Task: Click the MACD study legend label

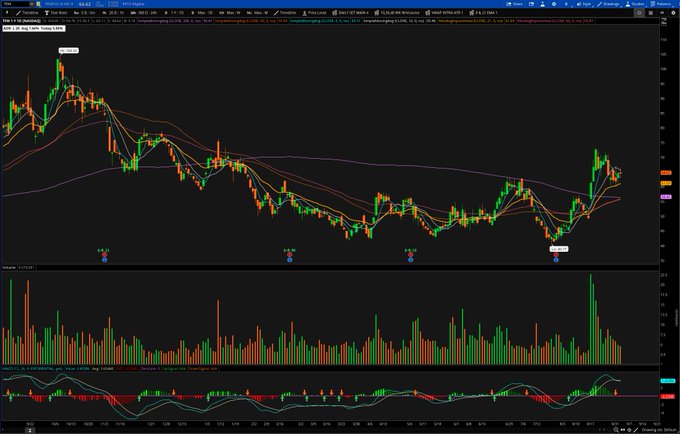Action: click(32, 369)
